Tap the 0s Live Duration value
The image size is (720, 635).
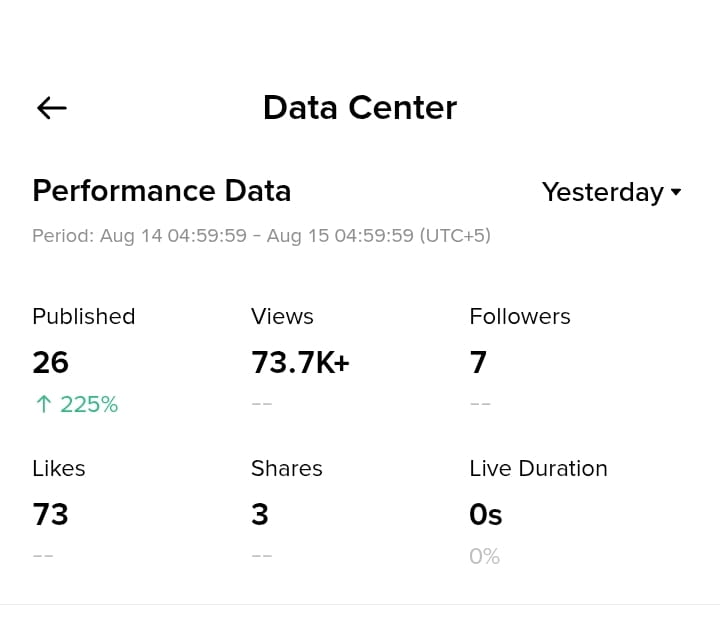point(485,514)
